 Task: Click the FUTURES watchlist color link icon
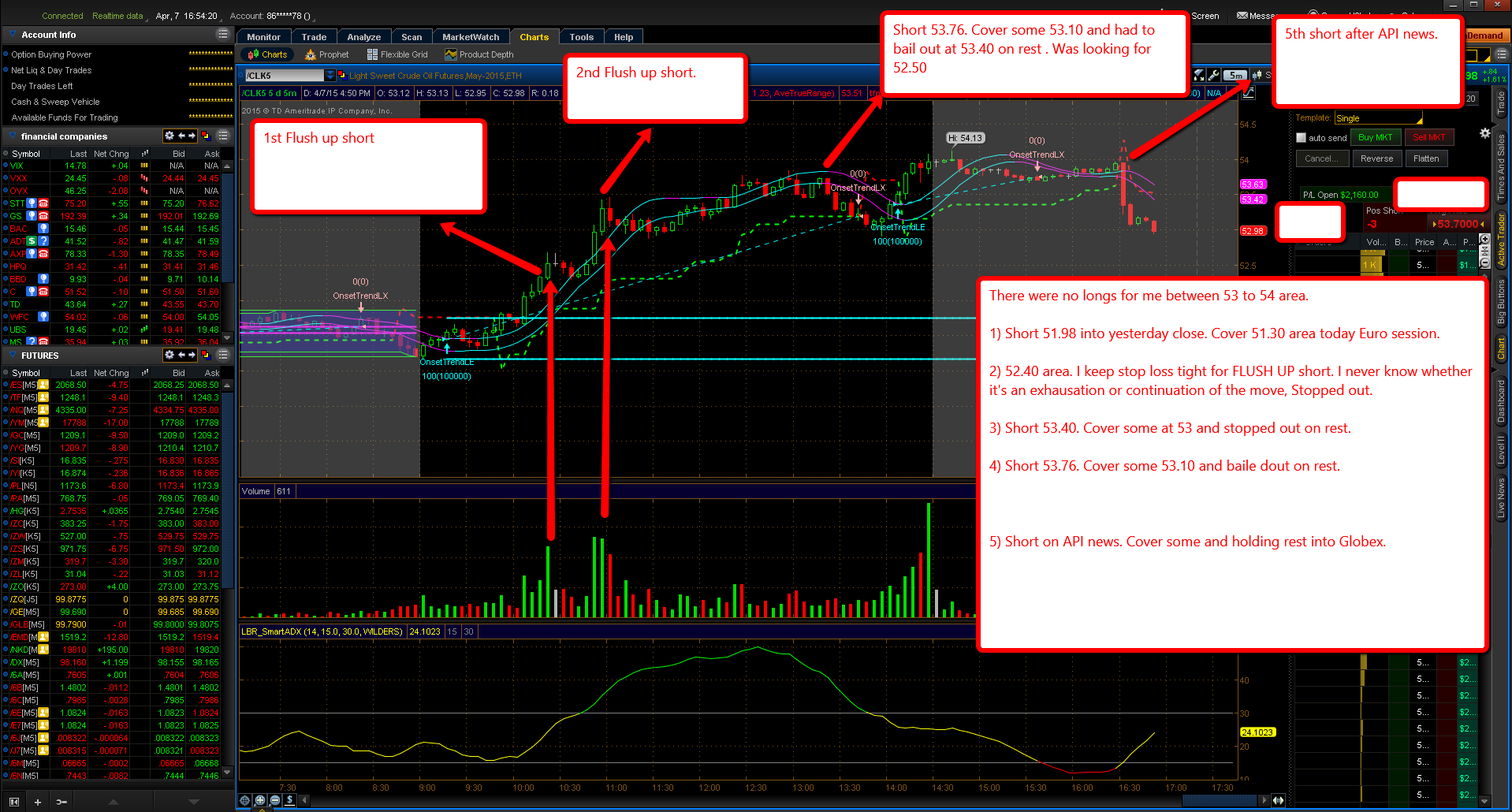[x=206, y=355]
